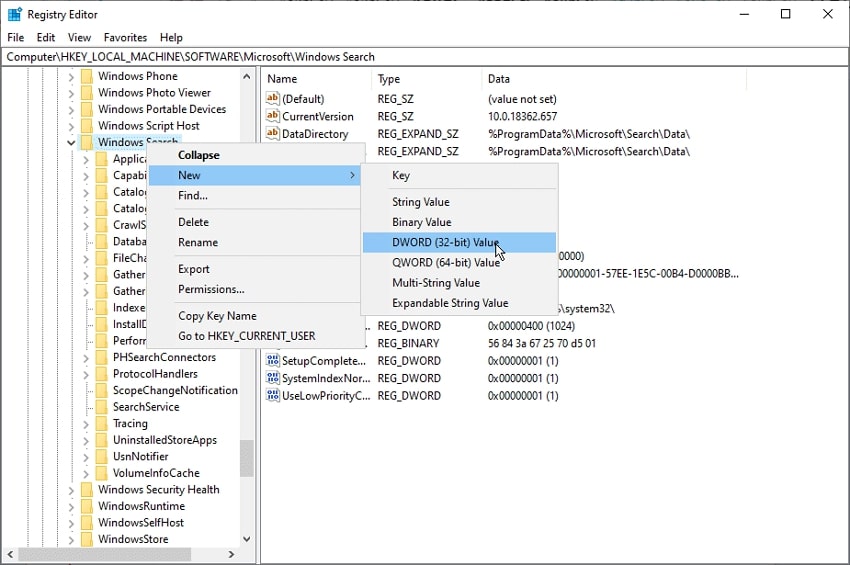Click the WindowsStore folder icon

pyautogui.click(x=87, y=539)
